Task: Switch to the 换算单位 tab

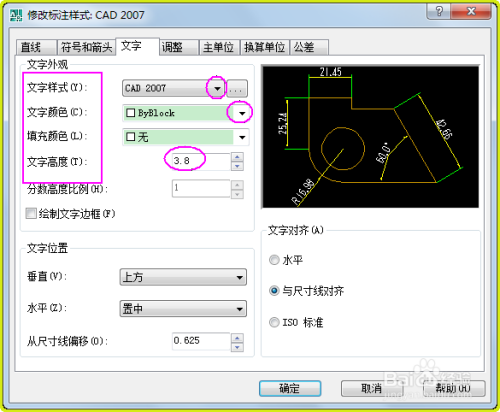Action: point(265,47)
